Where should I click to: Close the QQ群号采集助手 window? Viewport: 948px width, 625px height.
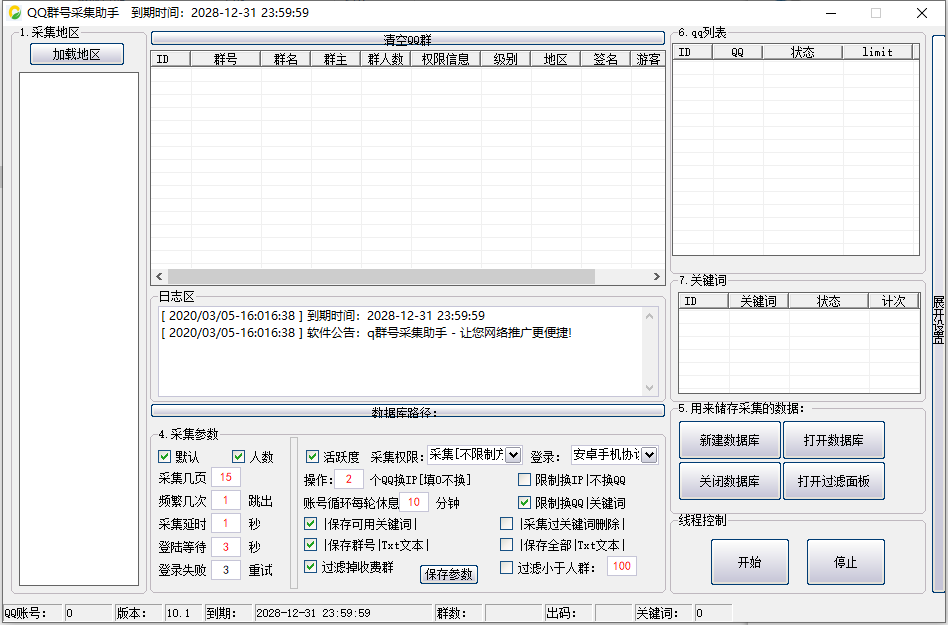(921, 13)
